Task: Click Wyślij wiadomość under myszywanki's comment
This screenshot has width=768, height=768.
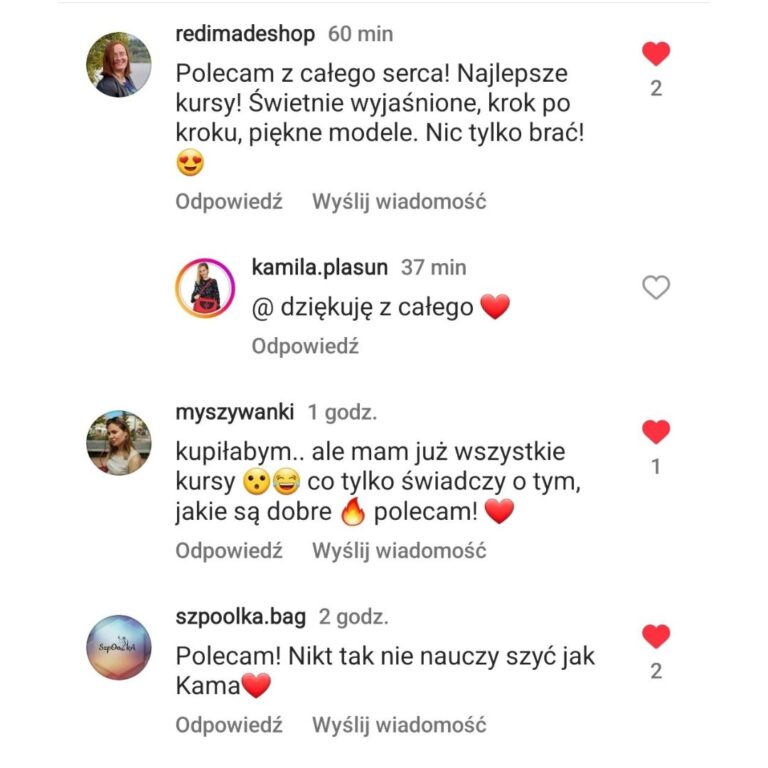Action: [x=399, y=551]
